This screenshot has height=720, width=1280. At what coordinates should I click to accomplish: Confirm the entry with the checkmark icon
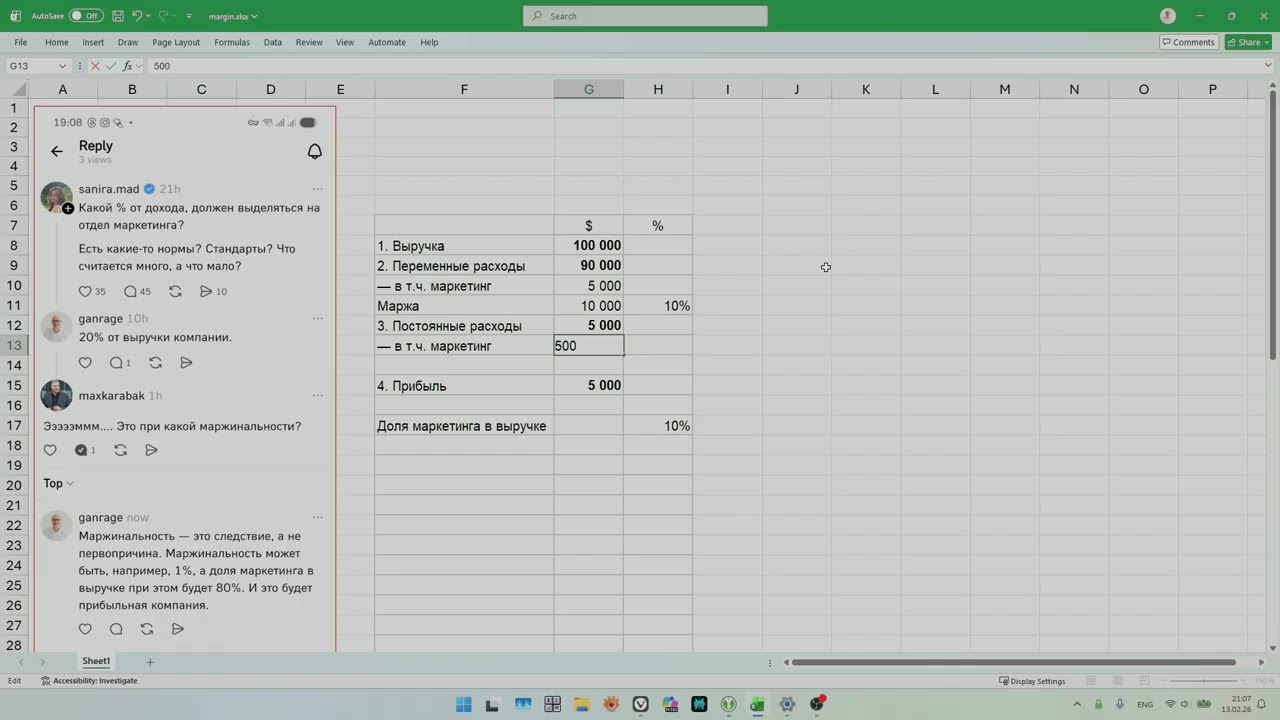click(x=111, y=66)
